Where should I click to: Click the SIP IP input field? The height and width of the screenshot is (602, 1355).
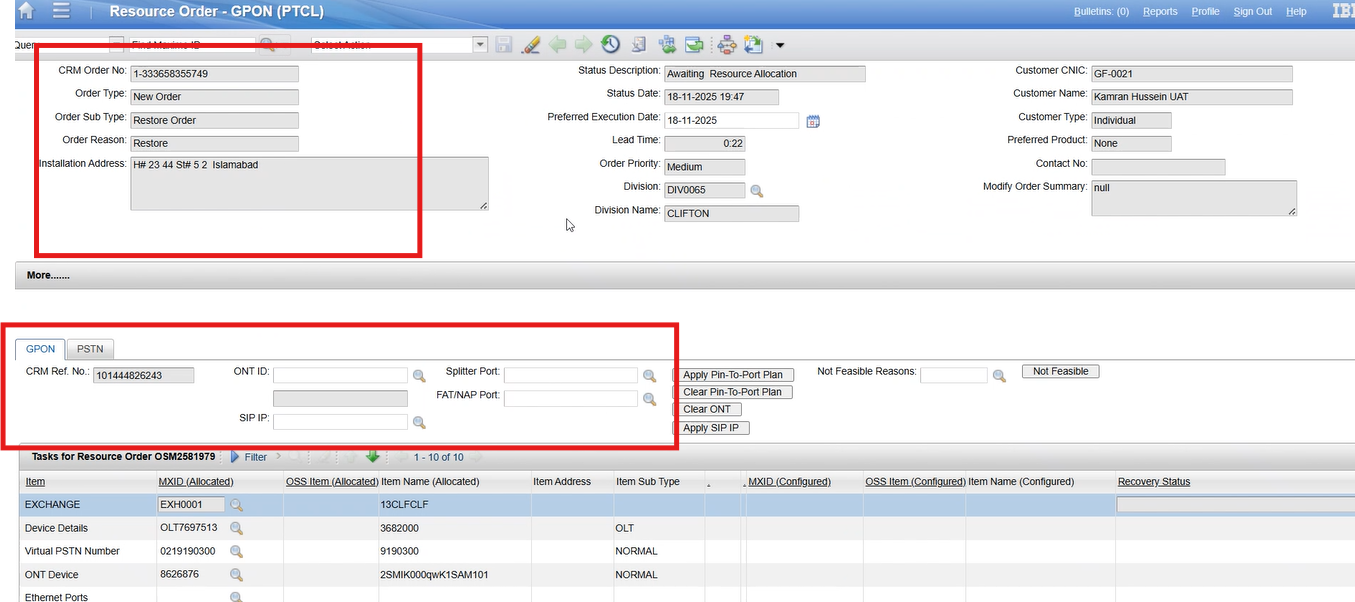coord(340,422)
